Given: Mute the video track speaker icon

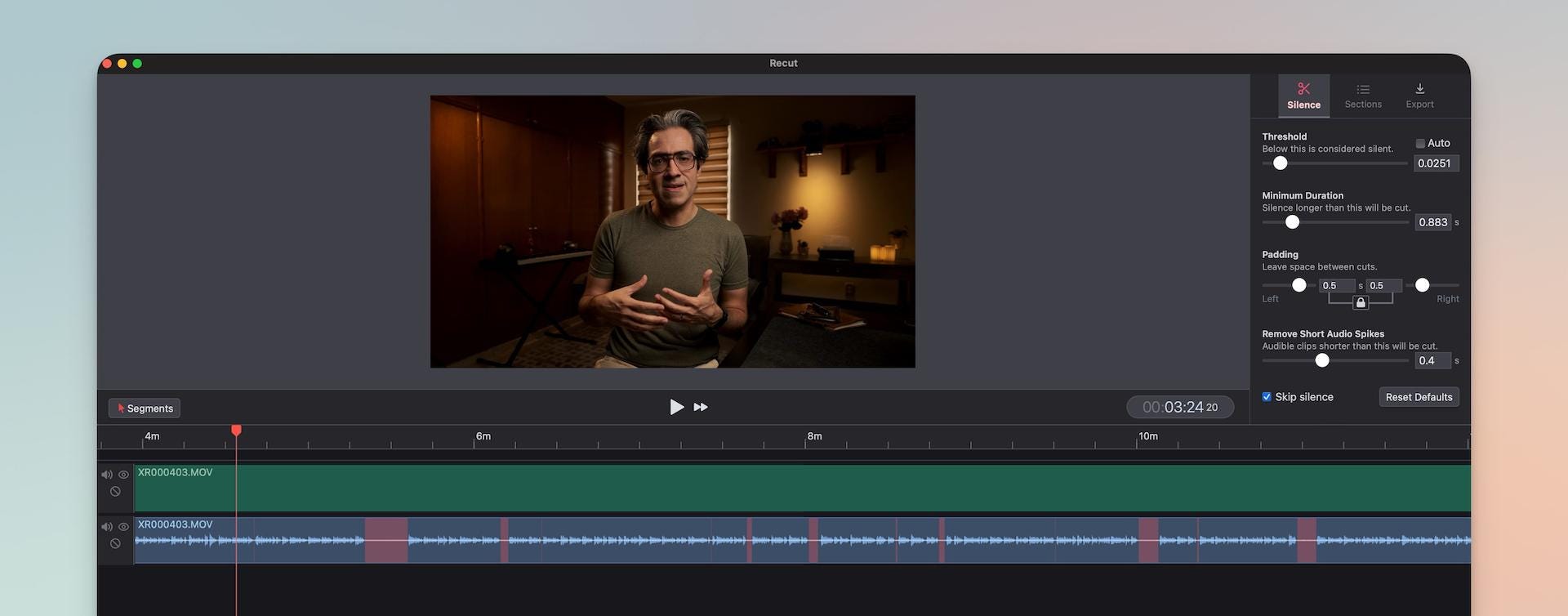Looking at the screenshot, I should 107,475.
